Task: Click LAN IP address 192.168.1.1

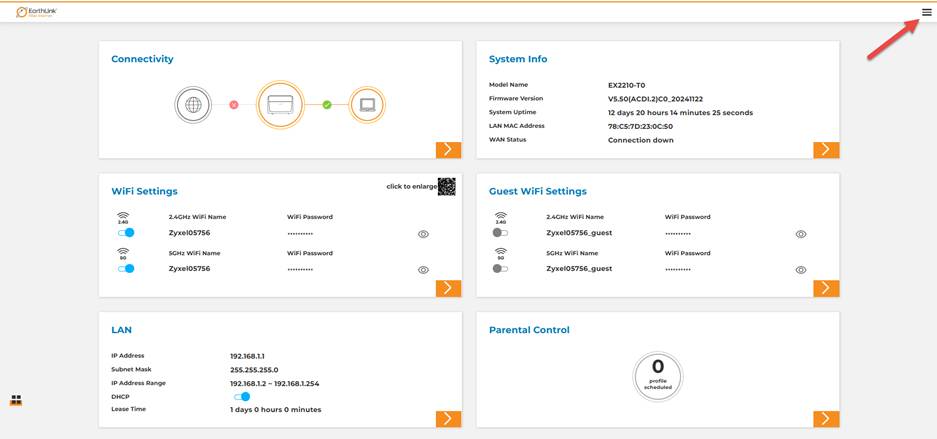Action: pyautogui.click(x=247, y=357)
